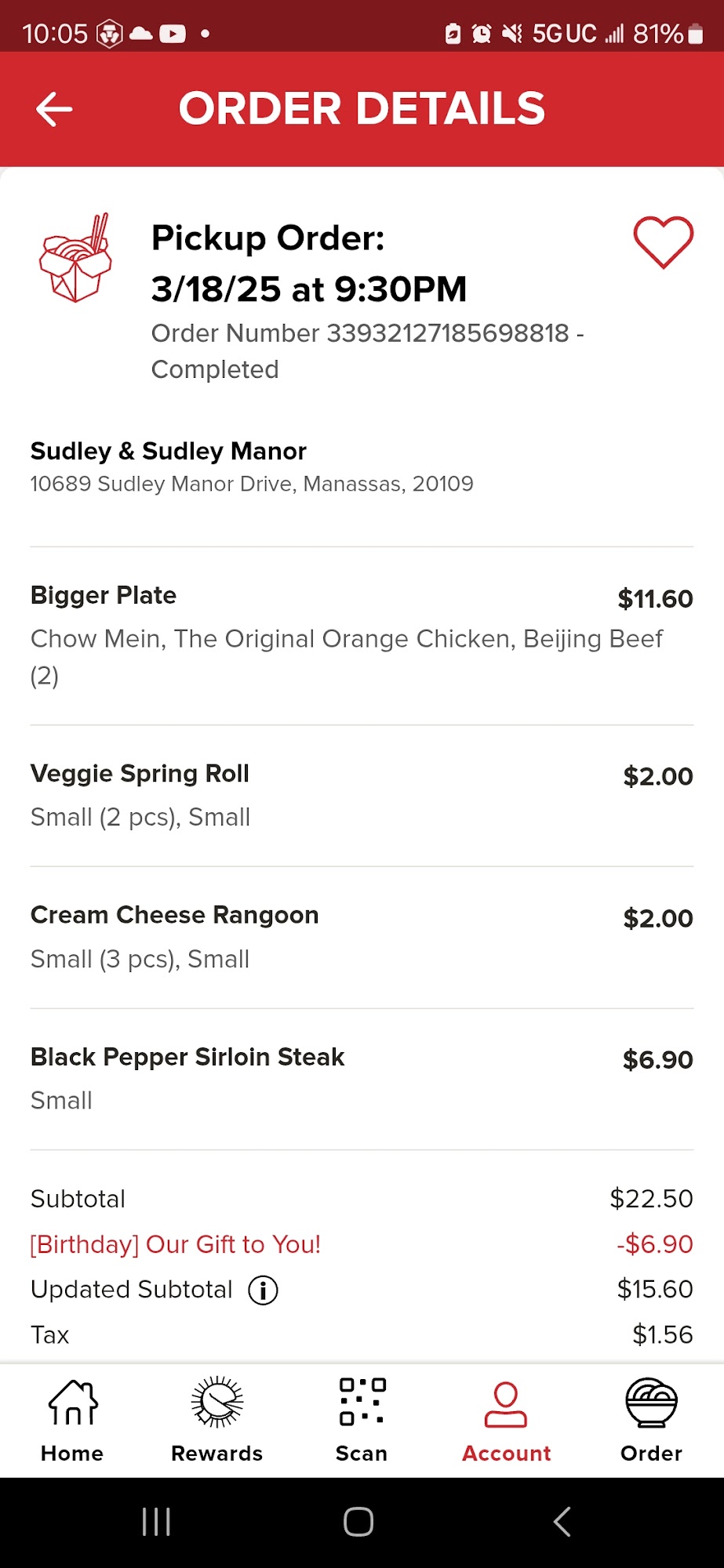This screenshot has width=724, height=1568.
Task: Tap the Cream Cheese Rangoon item
Action: (x=174, y=915)
